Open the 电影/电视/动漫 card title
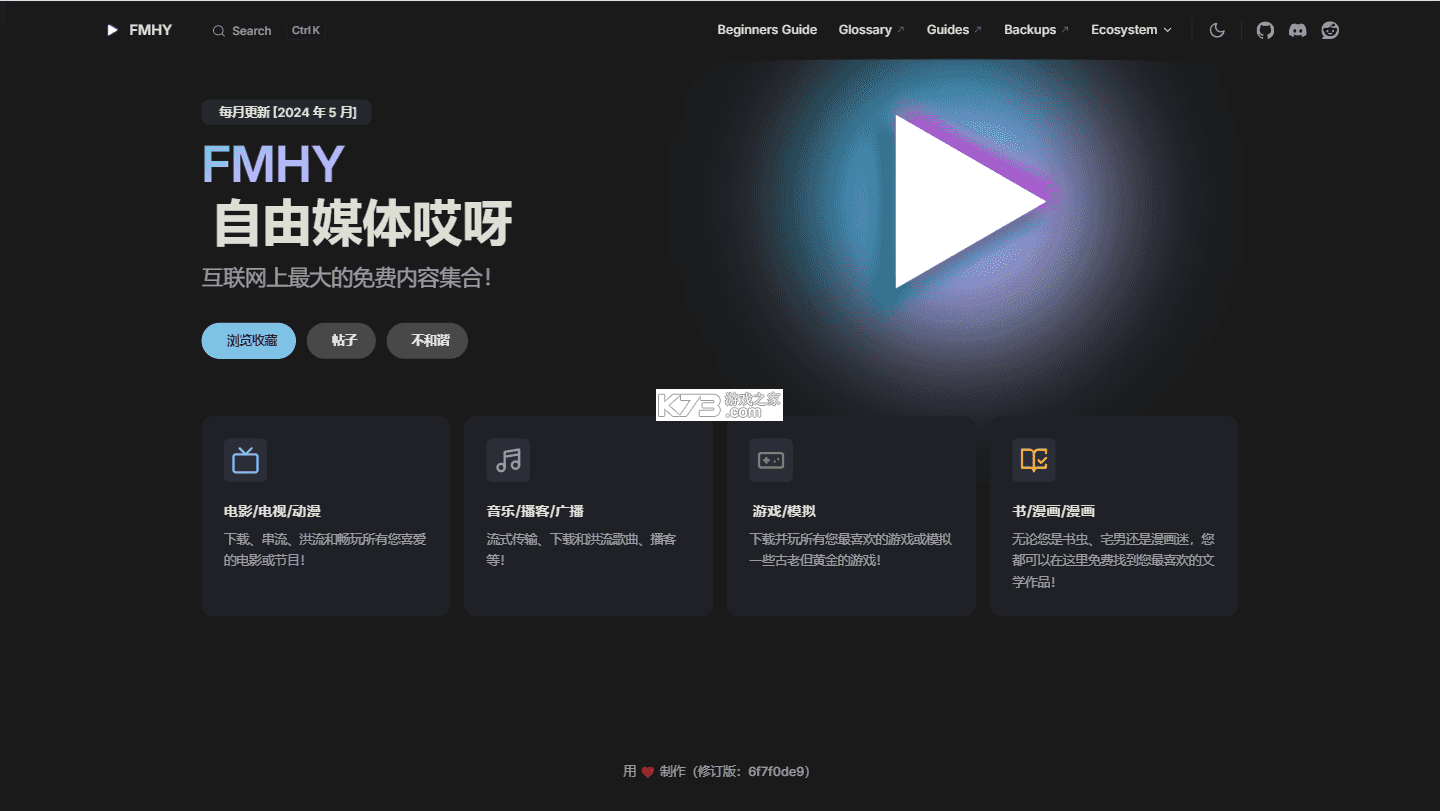 click(272, 511)
